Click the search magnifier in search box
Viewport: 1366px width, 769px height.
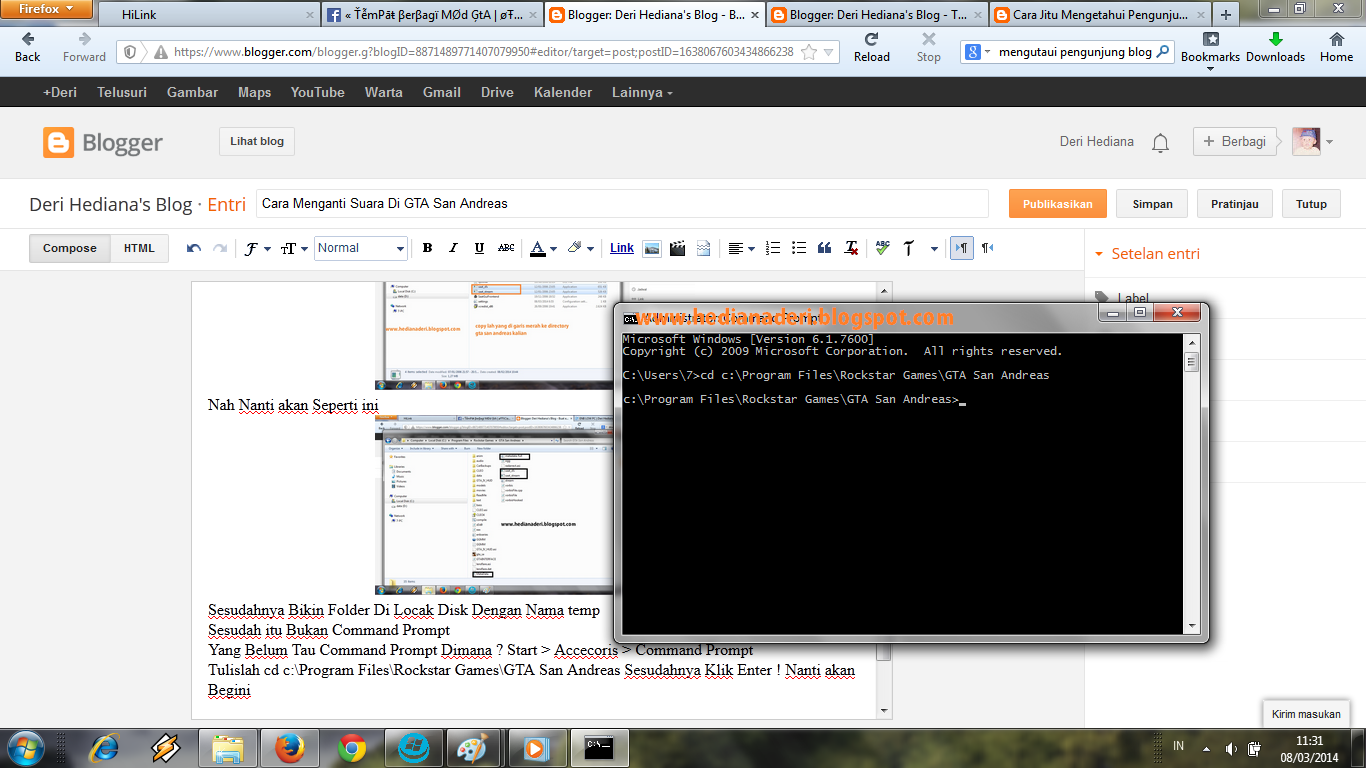pos(1163,52)
